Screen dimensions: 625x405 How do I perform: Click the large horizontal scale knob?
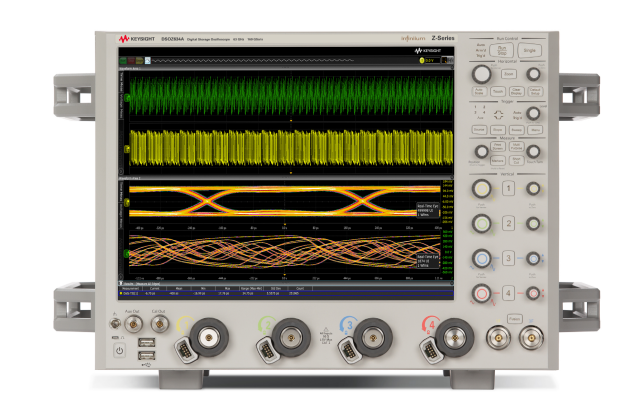pos(481,73)
